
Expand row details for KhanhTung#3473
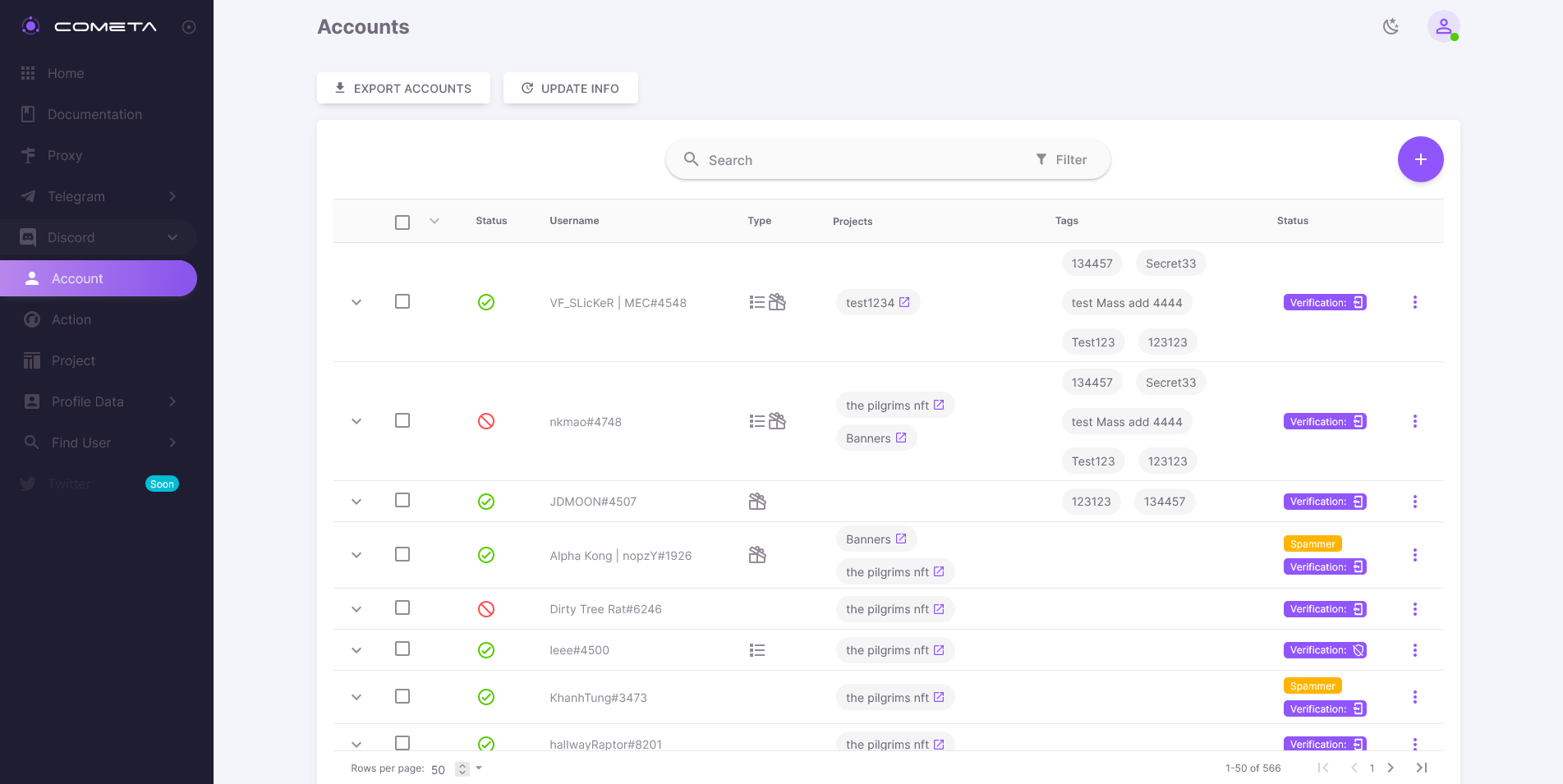[x=356, y=697]
